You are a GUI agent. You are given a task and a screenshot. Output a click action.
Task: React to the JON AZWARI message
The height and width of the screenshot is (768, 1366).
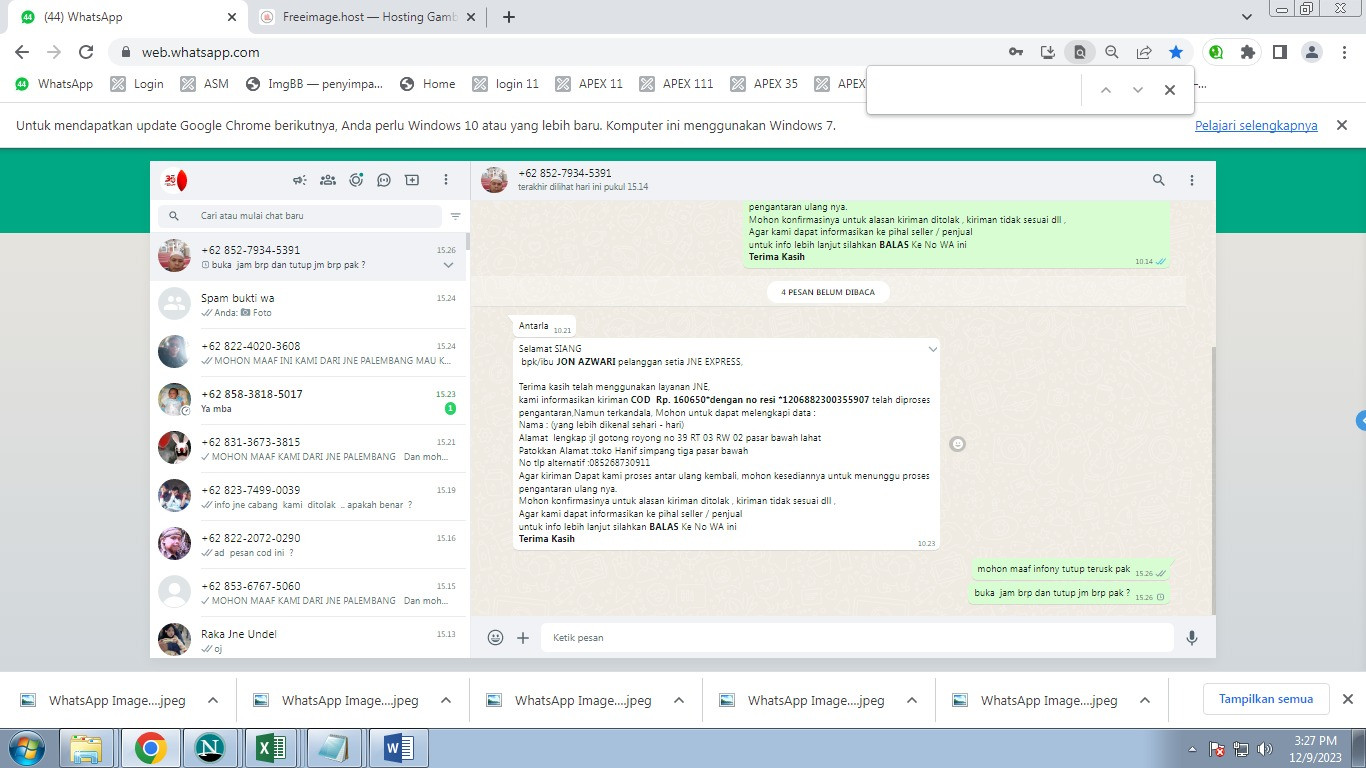pos(957,443)
